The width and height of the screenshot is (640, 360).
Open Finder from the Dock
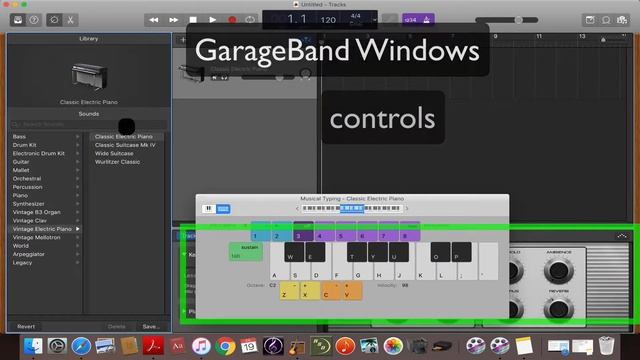coord(33,346)
